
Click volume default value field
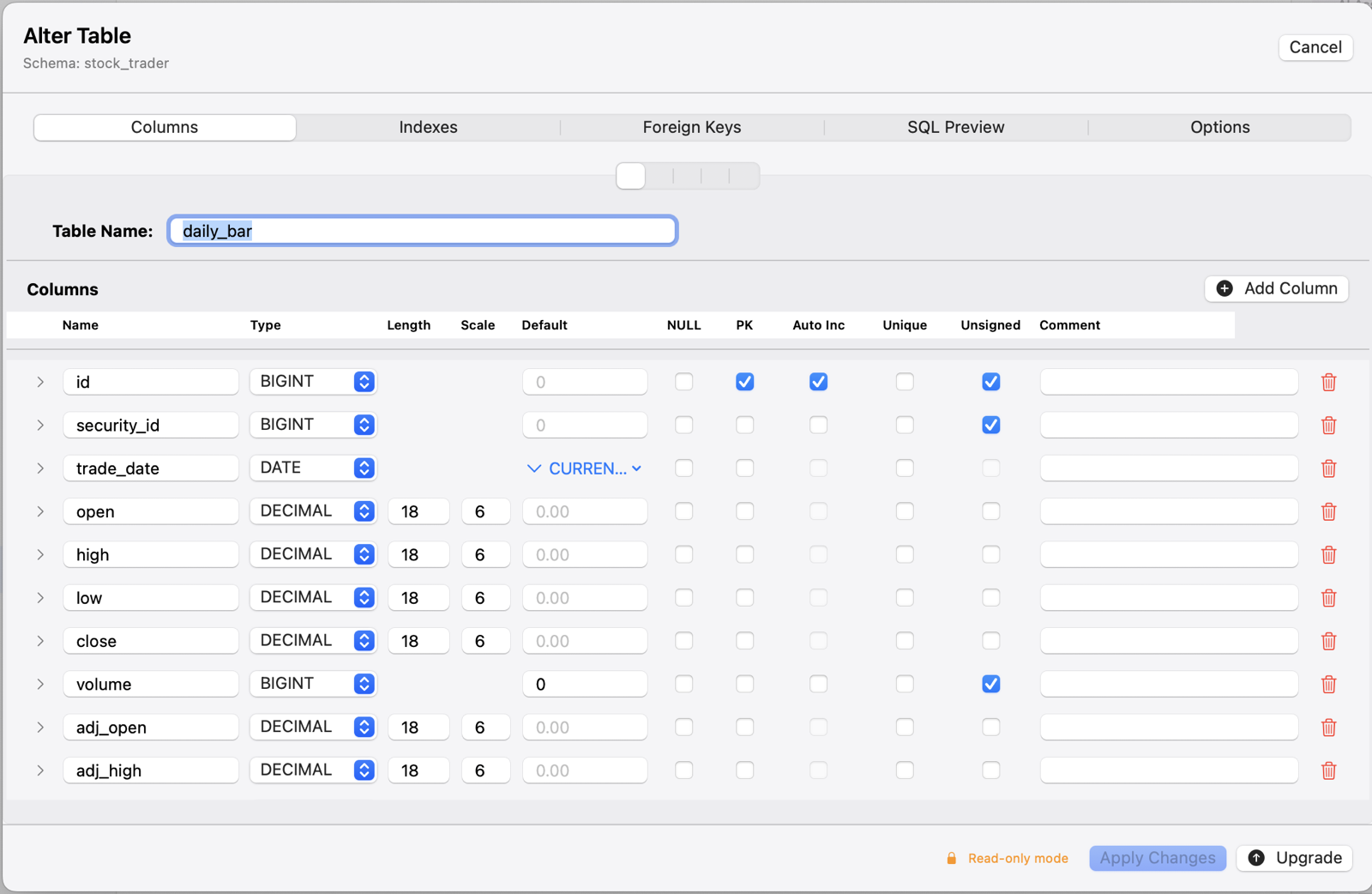(585, 684)
